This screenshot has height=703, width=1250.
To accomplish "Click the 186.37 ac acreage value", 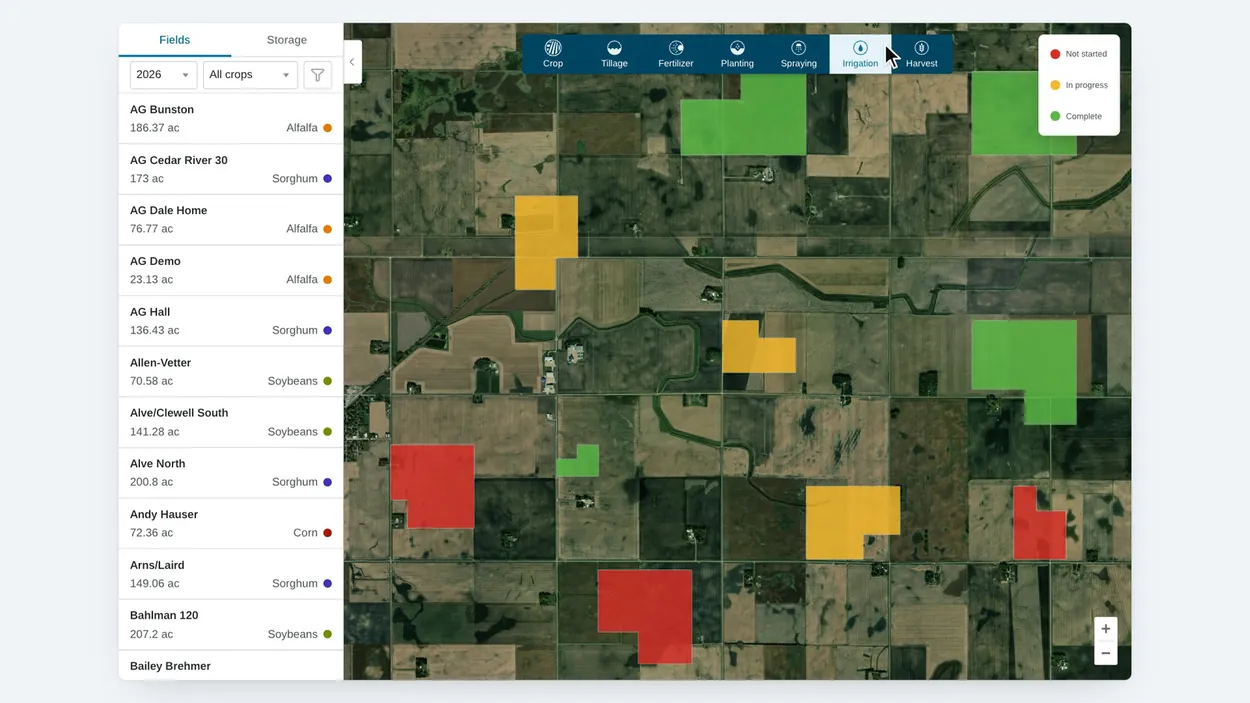I will tap(155, 128).
